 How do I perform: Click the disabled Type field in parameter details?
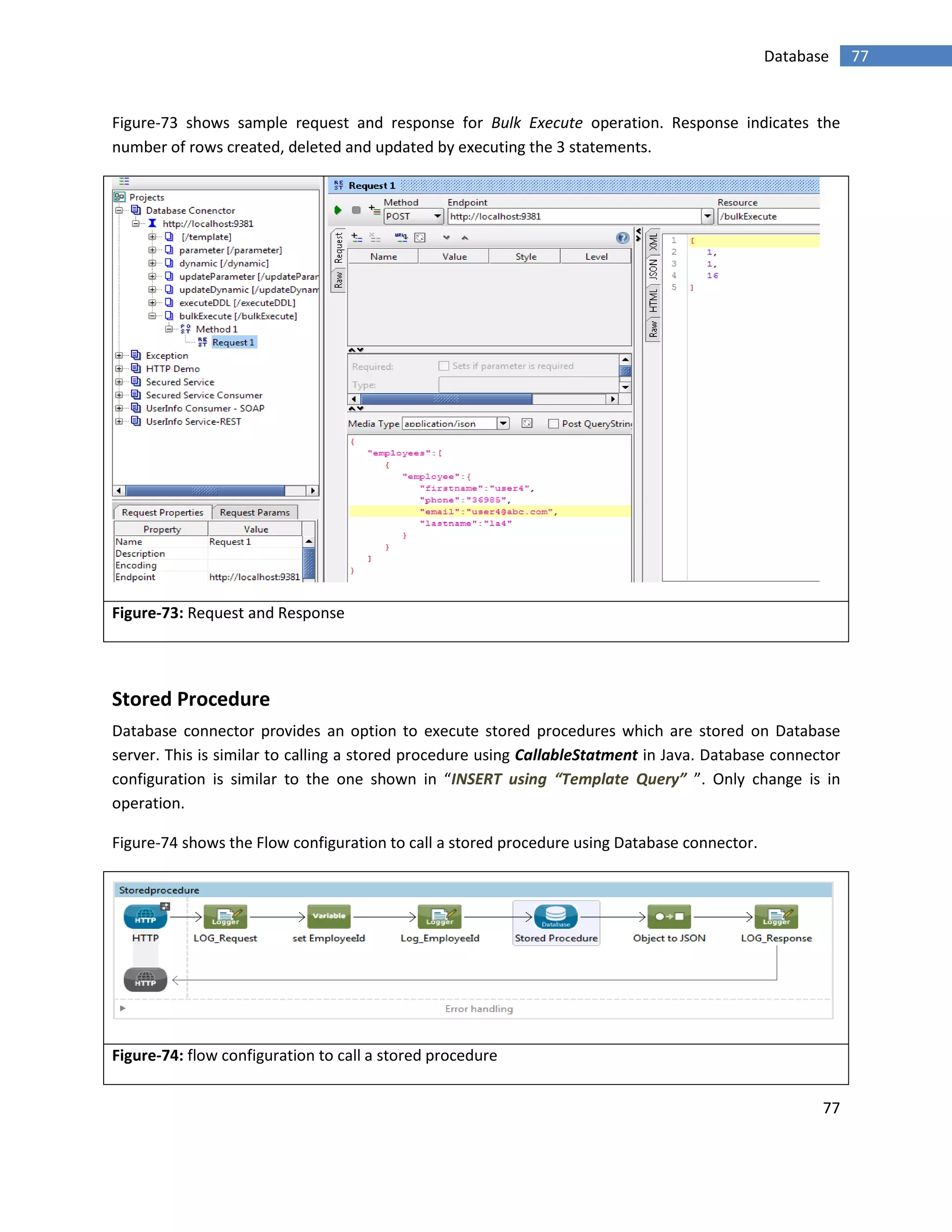tap(529, 385)
